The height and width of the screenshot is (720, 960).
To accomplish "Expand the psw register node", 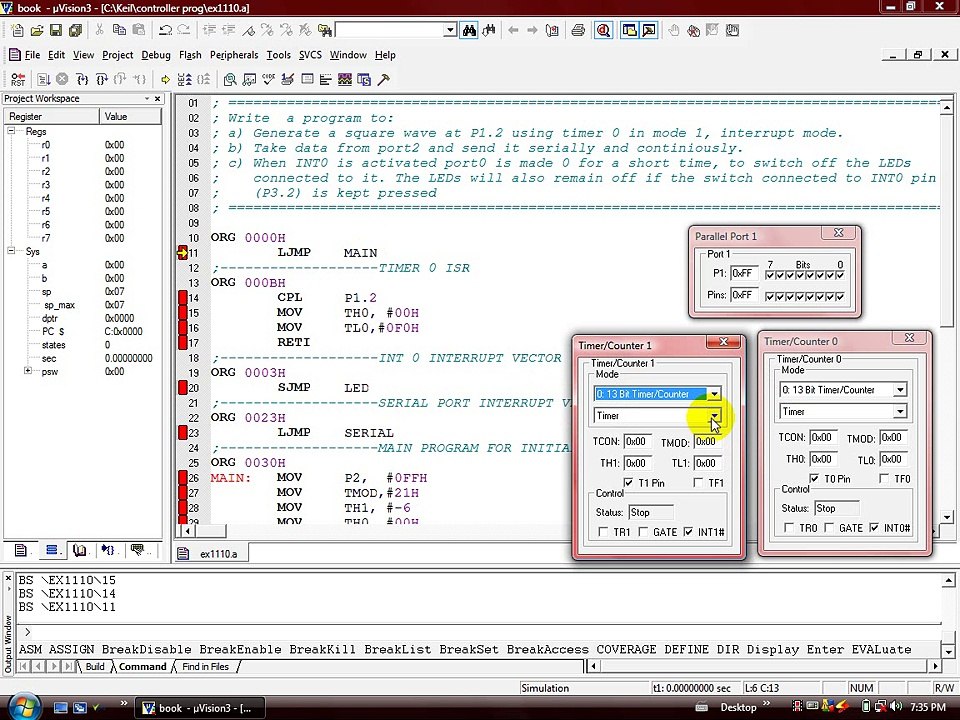I will (x=28, y=371).
